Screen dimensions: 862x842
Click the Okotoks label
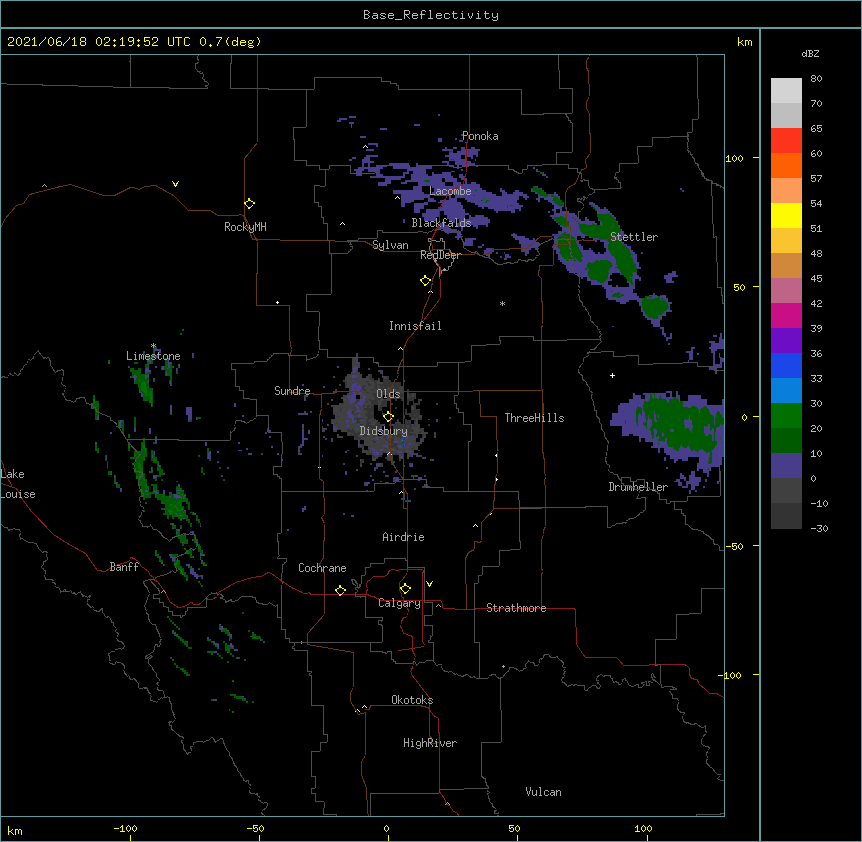click(412, 700)
